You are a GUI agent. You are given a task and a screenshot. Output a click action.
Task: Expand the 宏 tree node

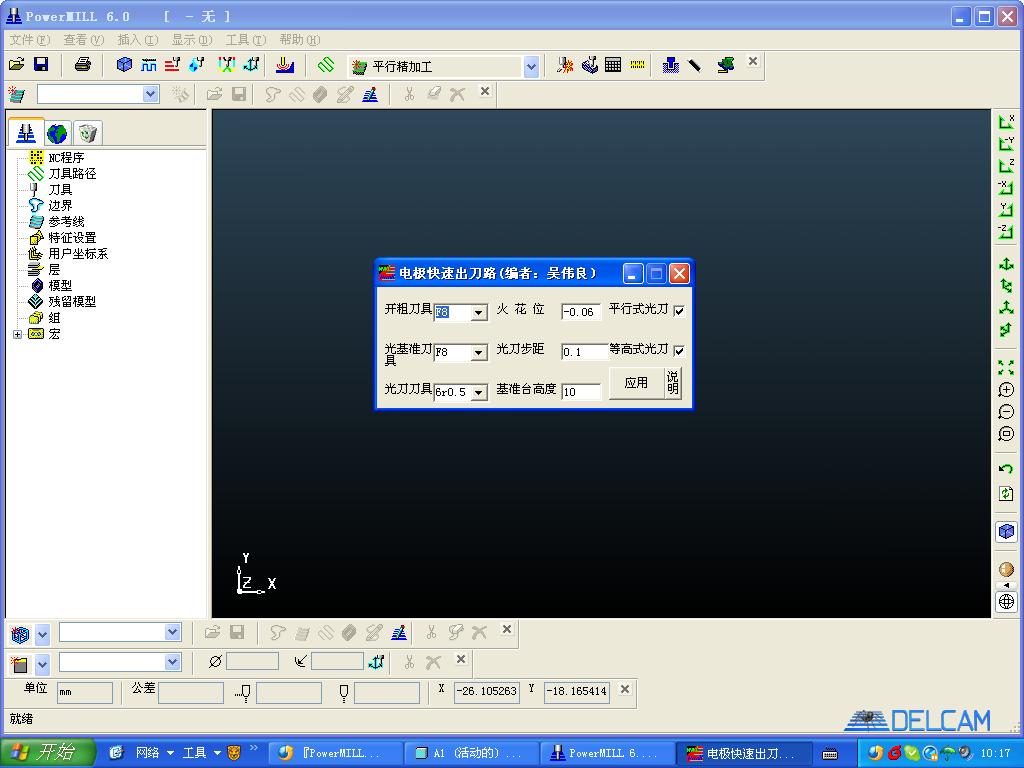tap(18, 334)
